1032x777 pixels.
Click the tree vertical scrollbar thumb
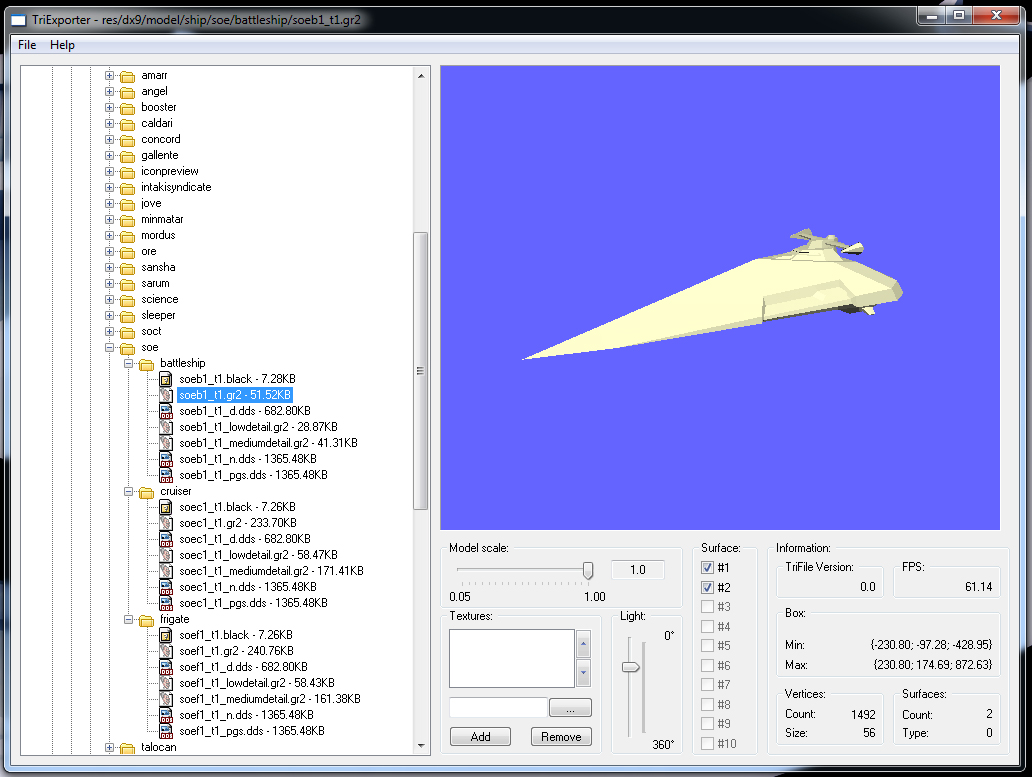[421, 371]
